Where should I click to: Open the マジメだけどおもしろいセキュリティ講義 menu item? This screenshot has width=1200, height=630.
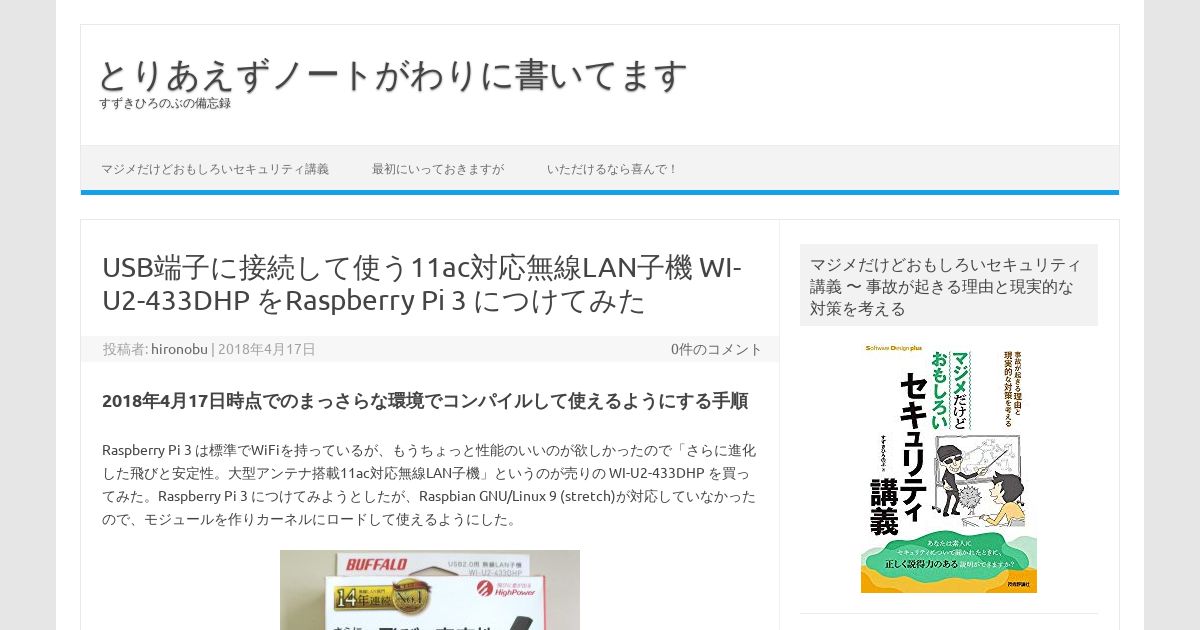[215, 169]
